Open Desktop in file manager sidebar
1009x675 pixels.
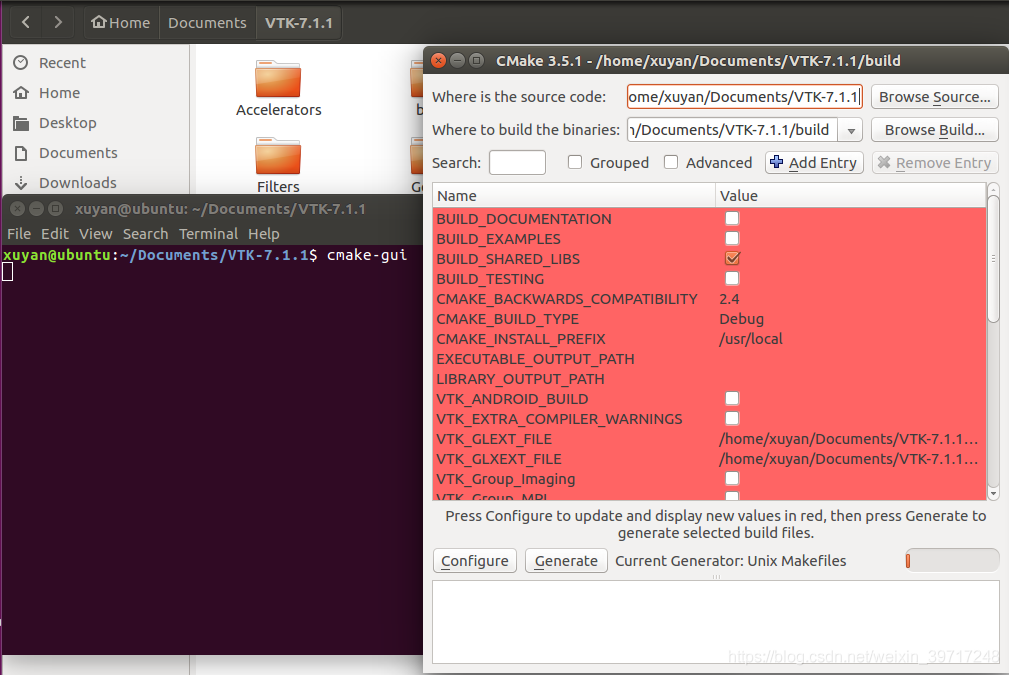pos(68,123)
